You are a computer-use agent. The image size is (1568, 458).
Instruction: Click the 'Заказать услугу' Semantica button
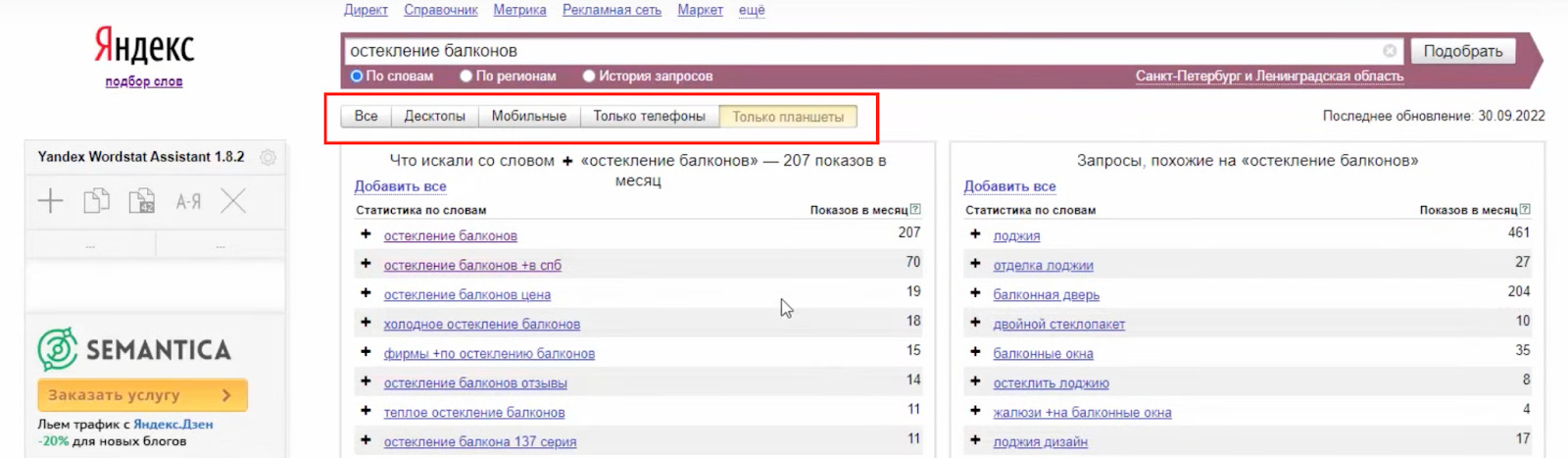pyautogui.click(x=142, y=395)
